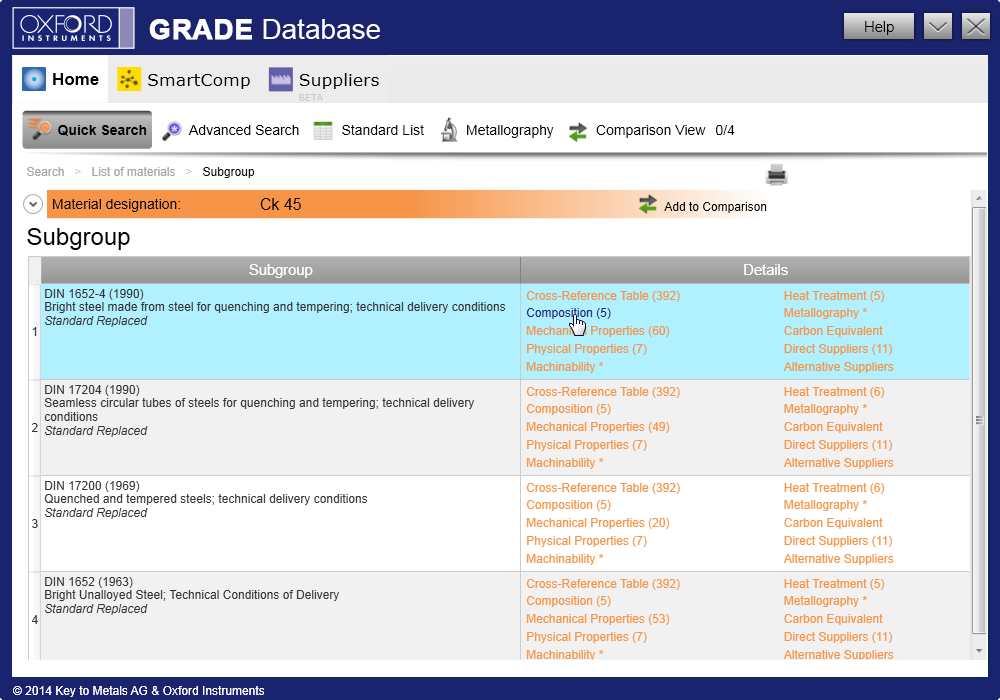Open the Standard List view
The height and width of the screenshot is (700, 1000).
tap(369, 130)
